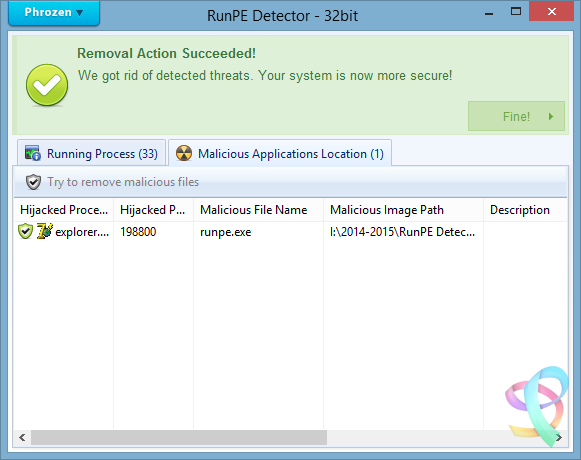Click the explorer process application icon
581x460 pixels.
45,231
